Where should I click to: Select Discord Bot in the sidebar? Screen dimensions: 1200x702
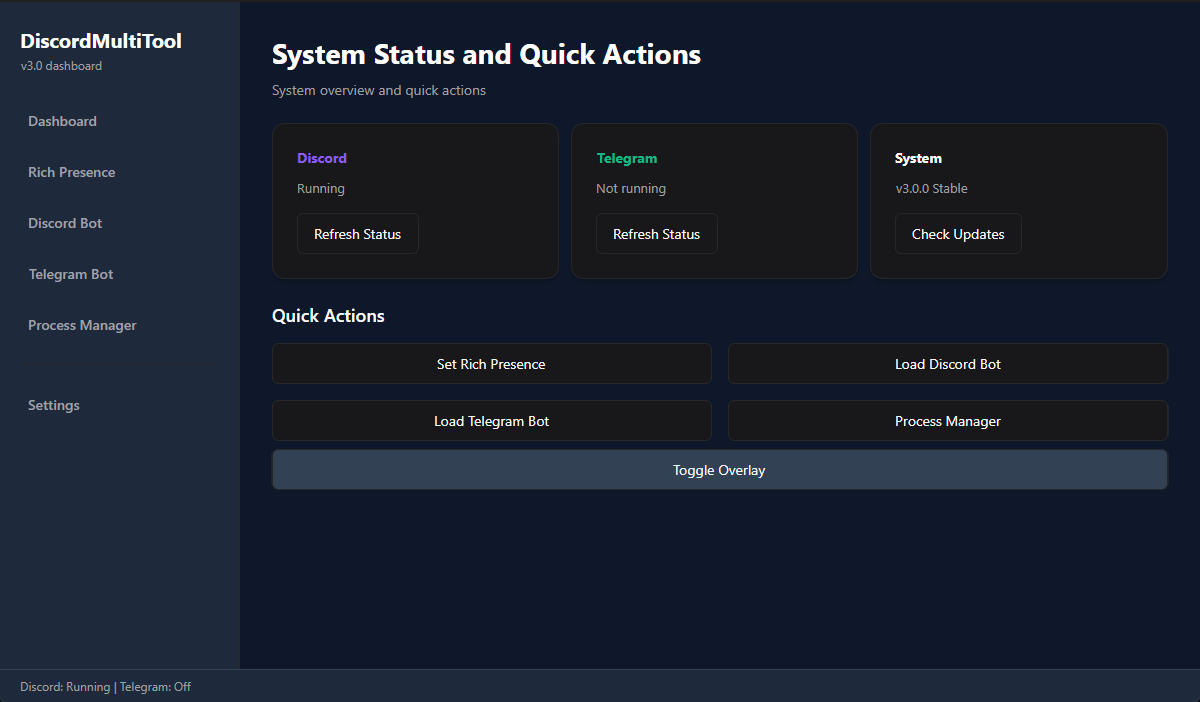[x=65, y=223]
